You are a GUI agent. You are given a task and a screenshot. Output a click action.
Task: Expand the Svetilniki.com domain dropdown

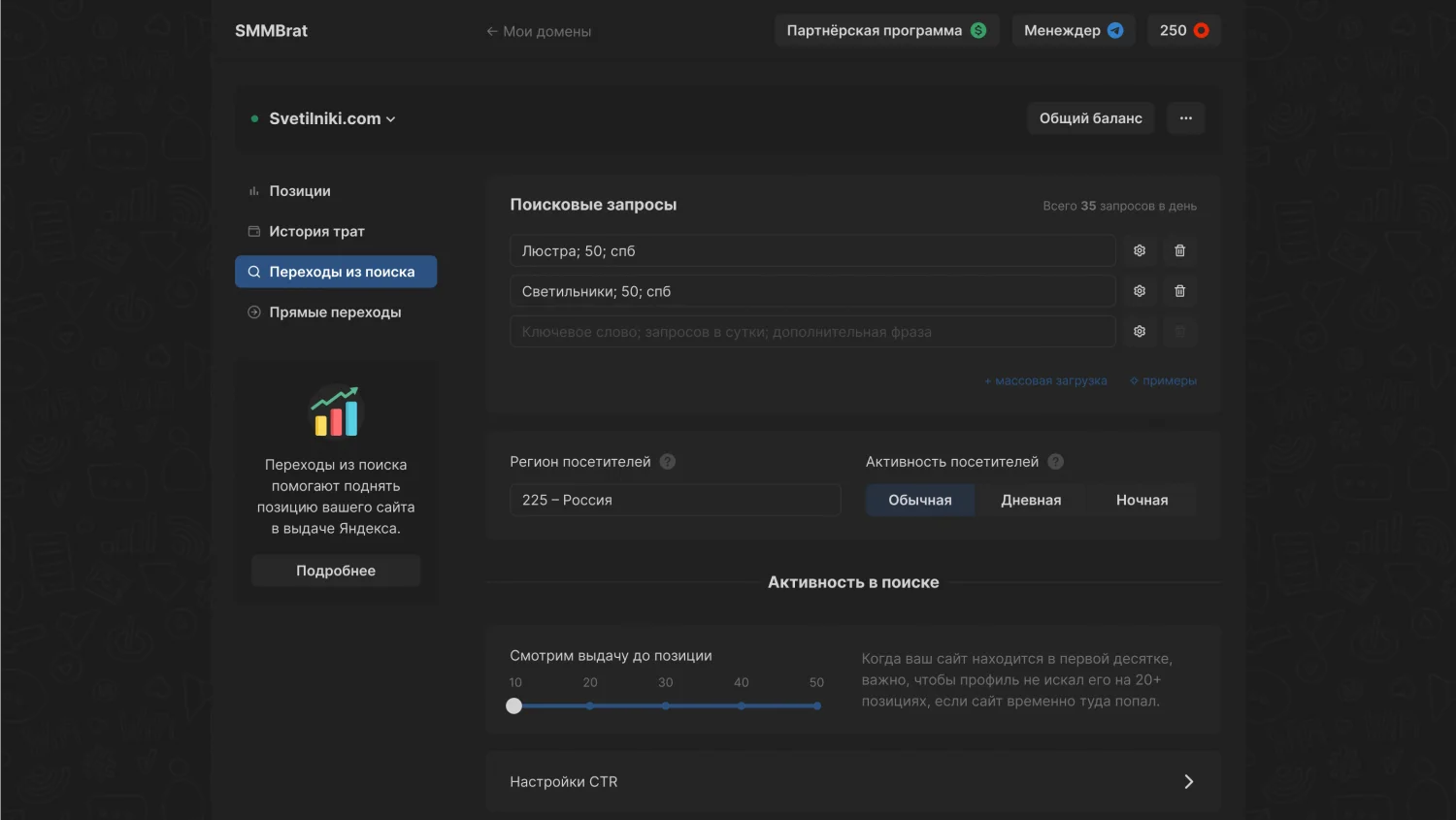[x=332, y=118]
